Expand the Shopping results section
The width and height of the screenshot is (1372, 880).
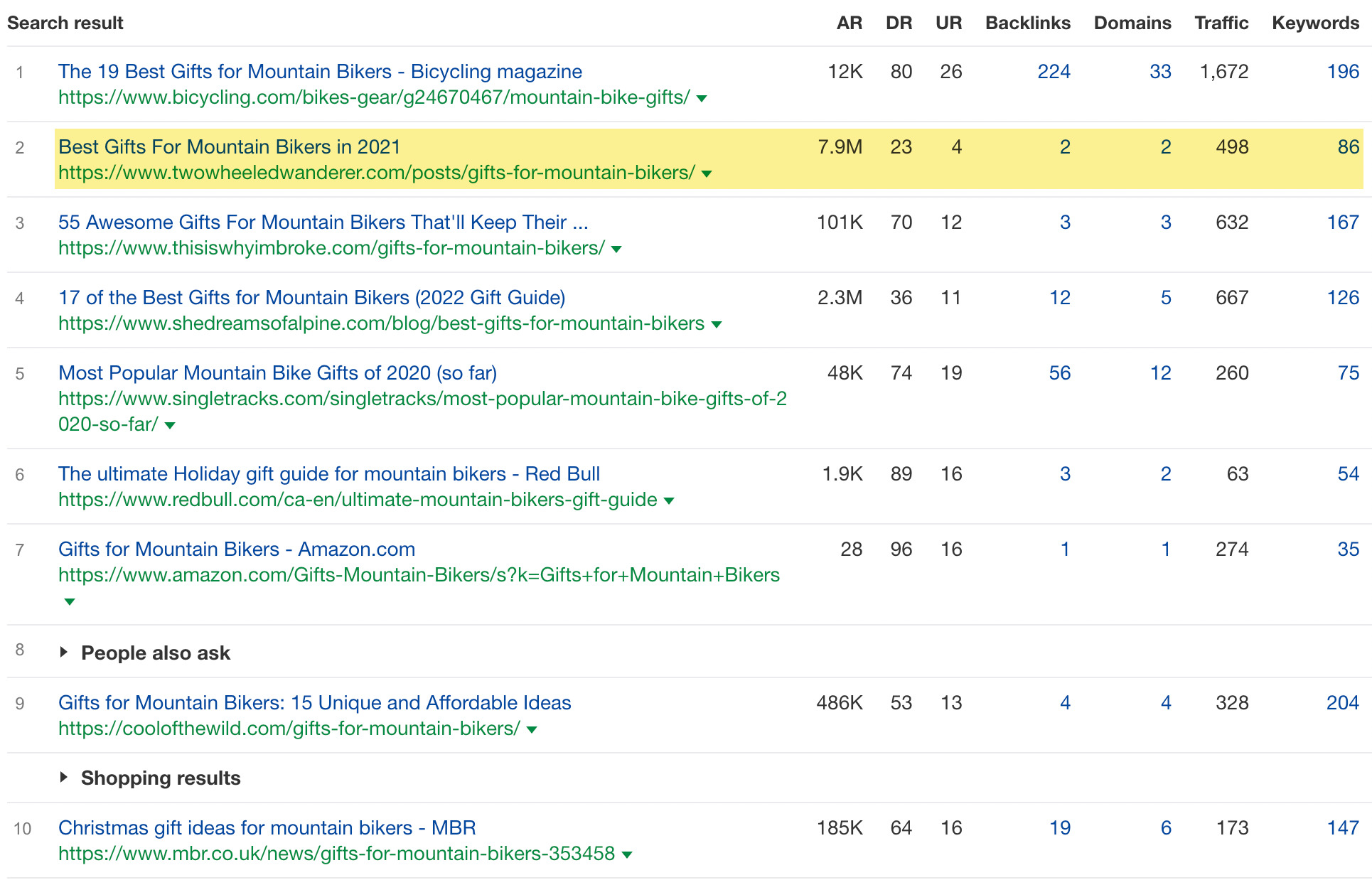coord(160,778)
